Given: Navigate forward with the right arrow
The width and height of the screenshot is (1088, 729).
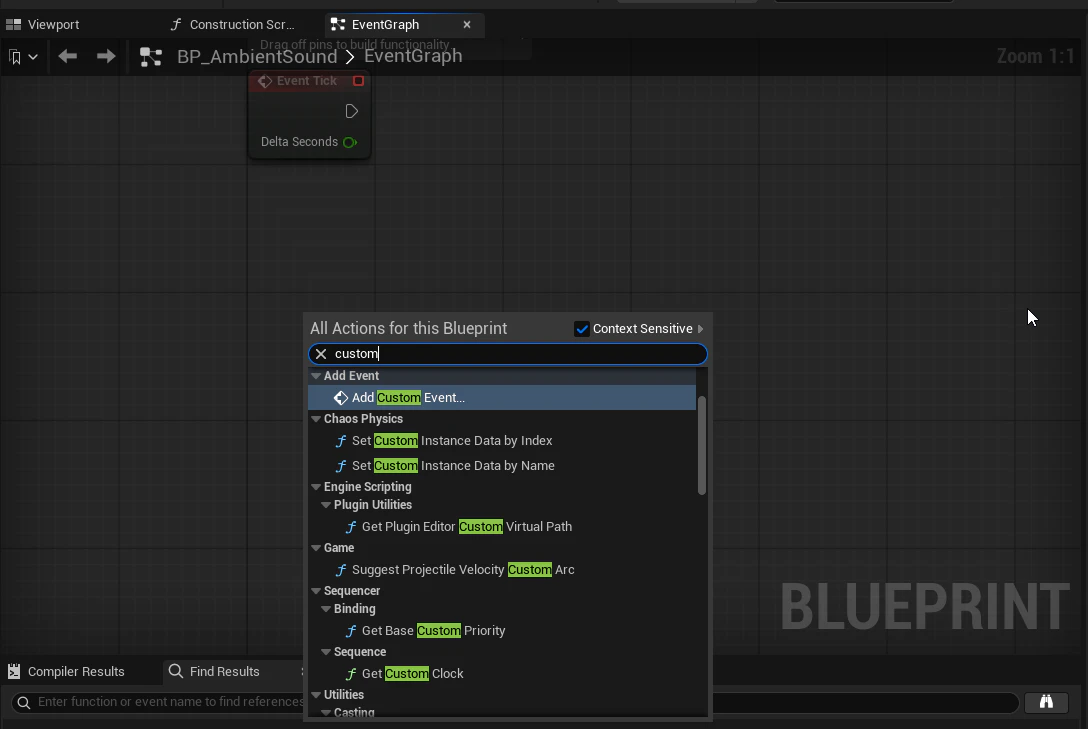Looking at the screenshot, I should [105, 56].
